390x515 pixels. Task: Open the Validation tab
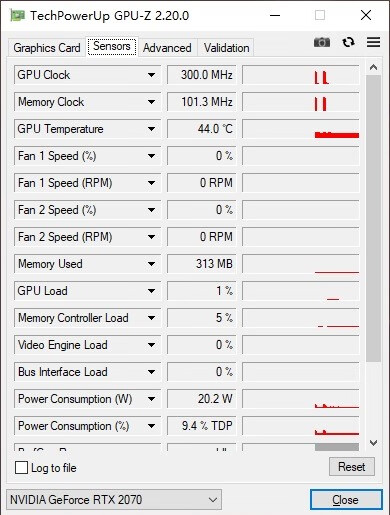click(x=226, y=48)
